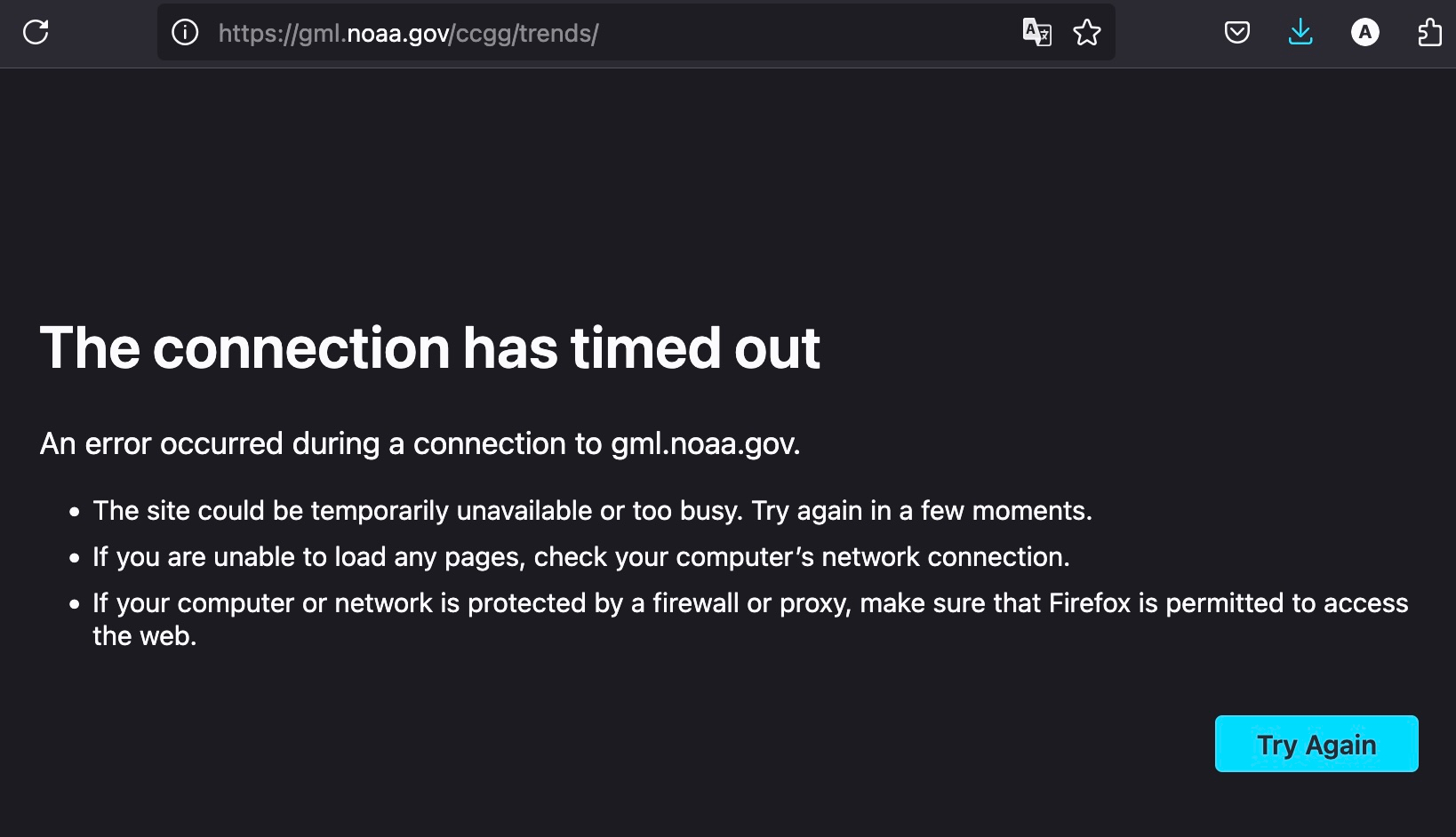The image size is (1456, 837).
Task: Bookmark this page with the star
Action: (1086, 33)
